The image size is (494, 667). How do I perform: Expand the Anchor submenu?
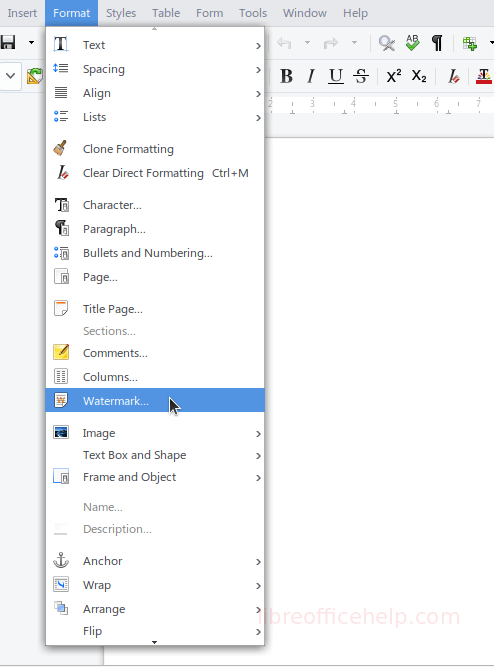pos(155,561)
